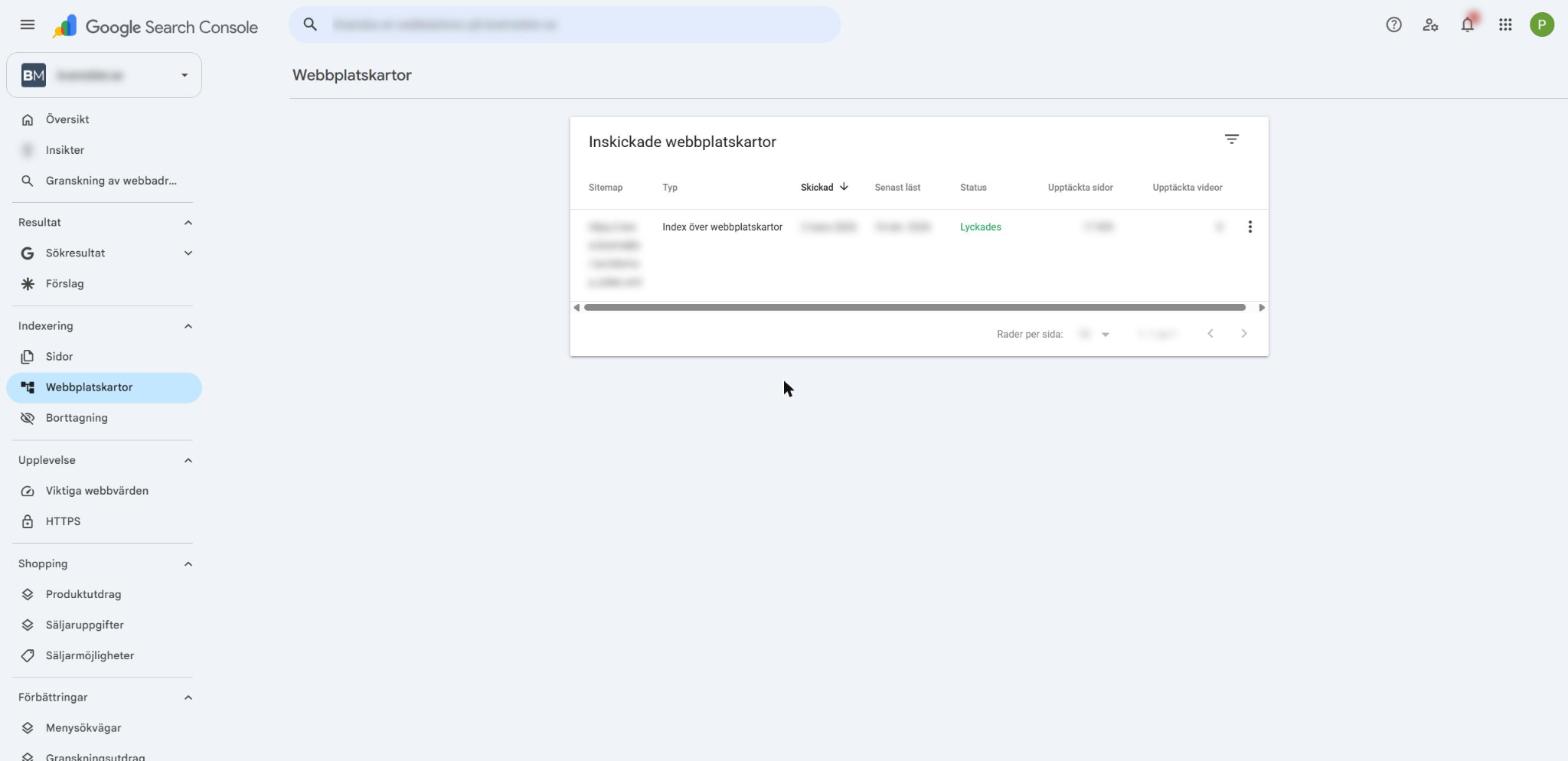Open Borttagning in the sidebar
This screenshot has width=1568, height=761.
point(104,418)
